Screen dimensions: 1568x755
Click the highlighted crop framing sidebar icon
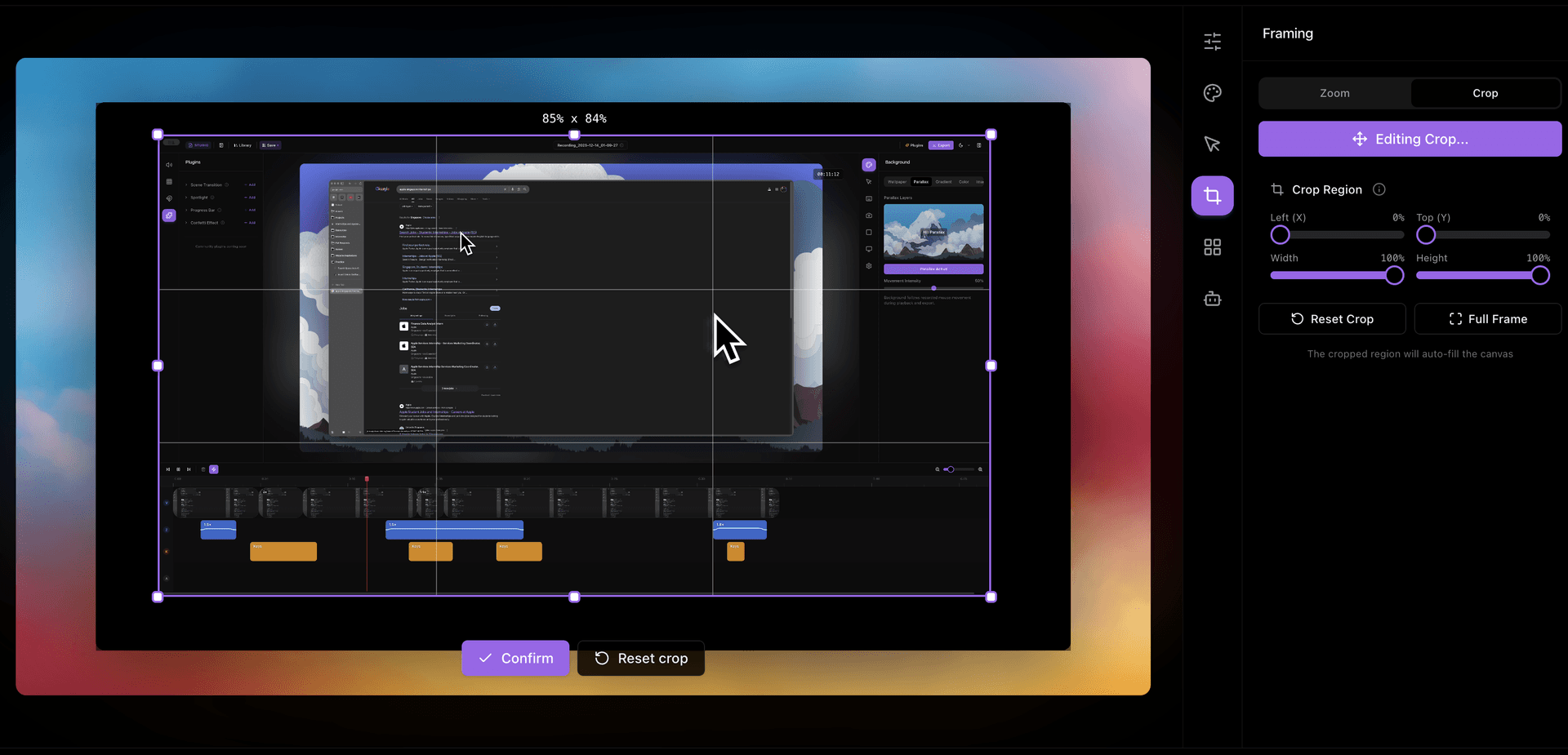click(x=1212, y=196)
